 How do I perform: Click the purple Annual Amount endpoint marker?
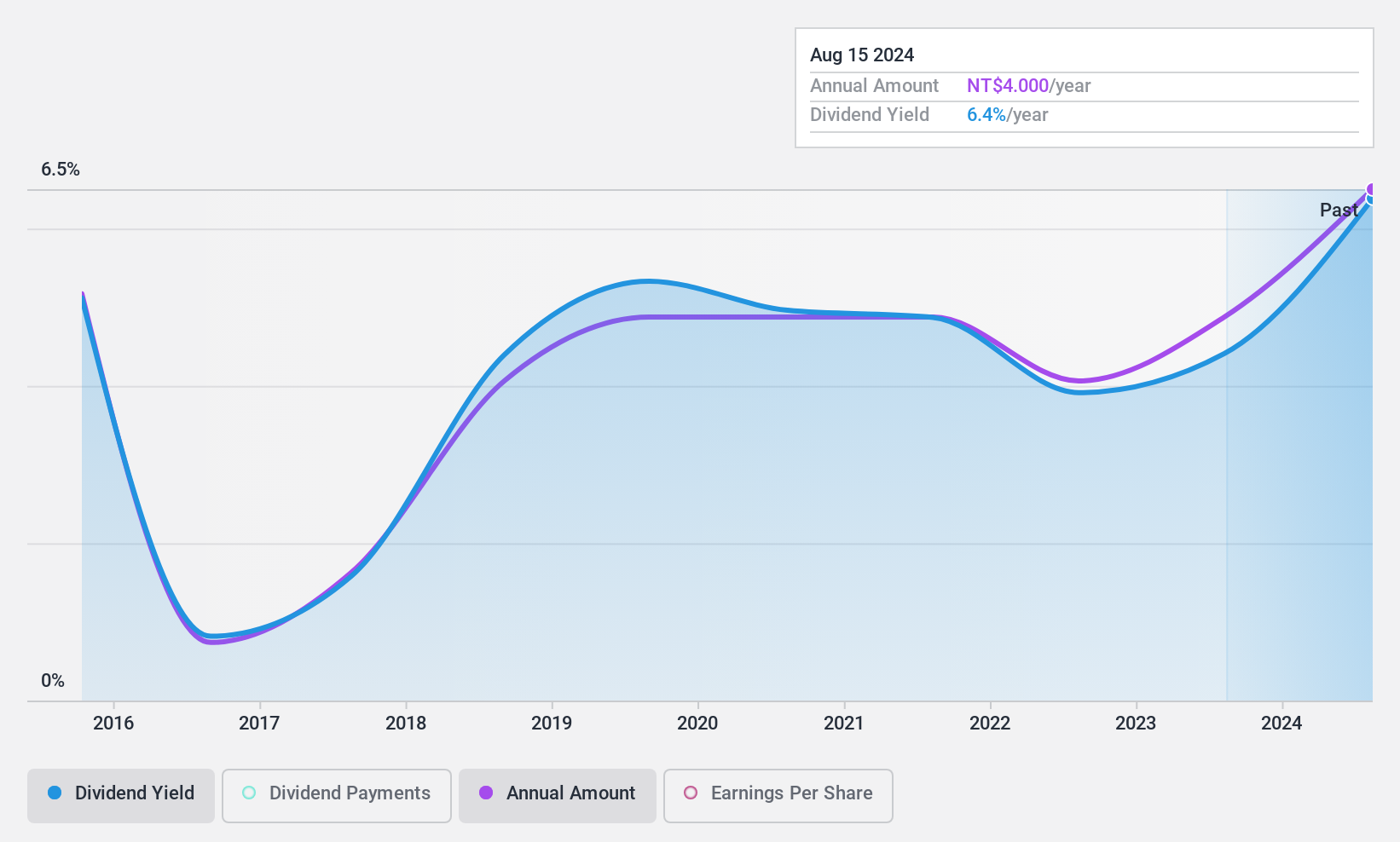pyautogui.click(x=1372, y=190)
